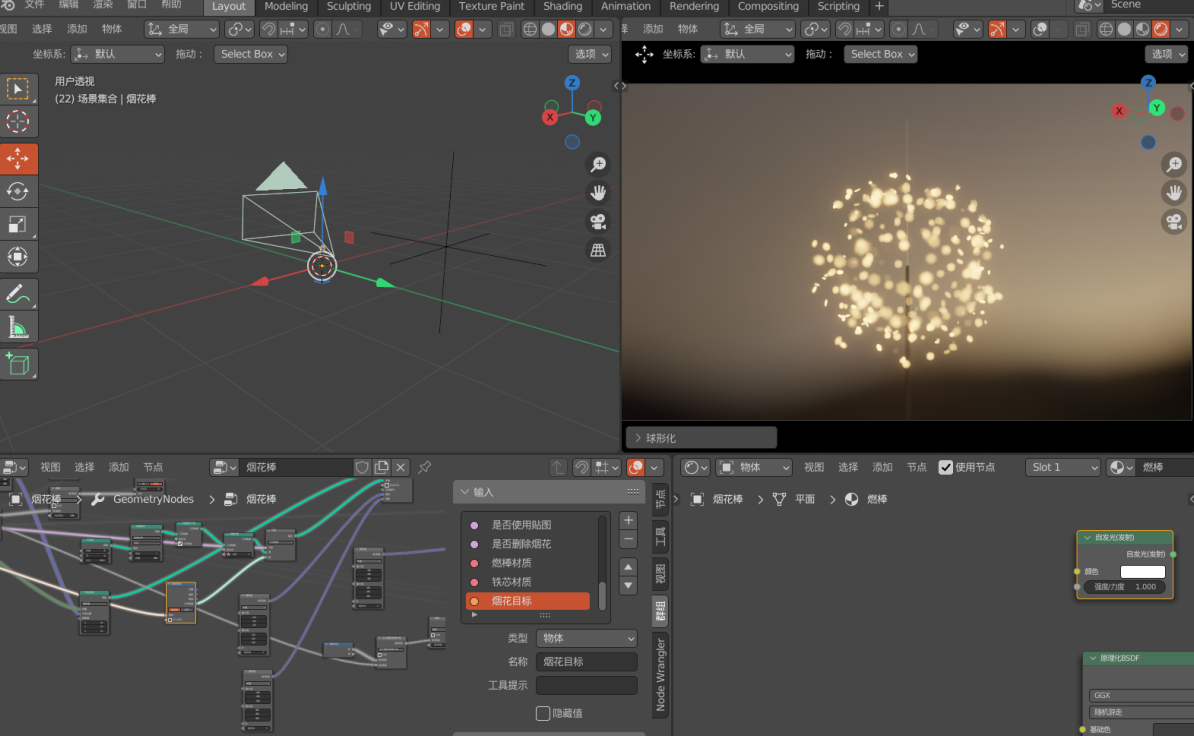The image size is (1194, 736).
Task: Select the Move tool
Action: (18, 158)
